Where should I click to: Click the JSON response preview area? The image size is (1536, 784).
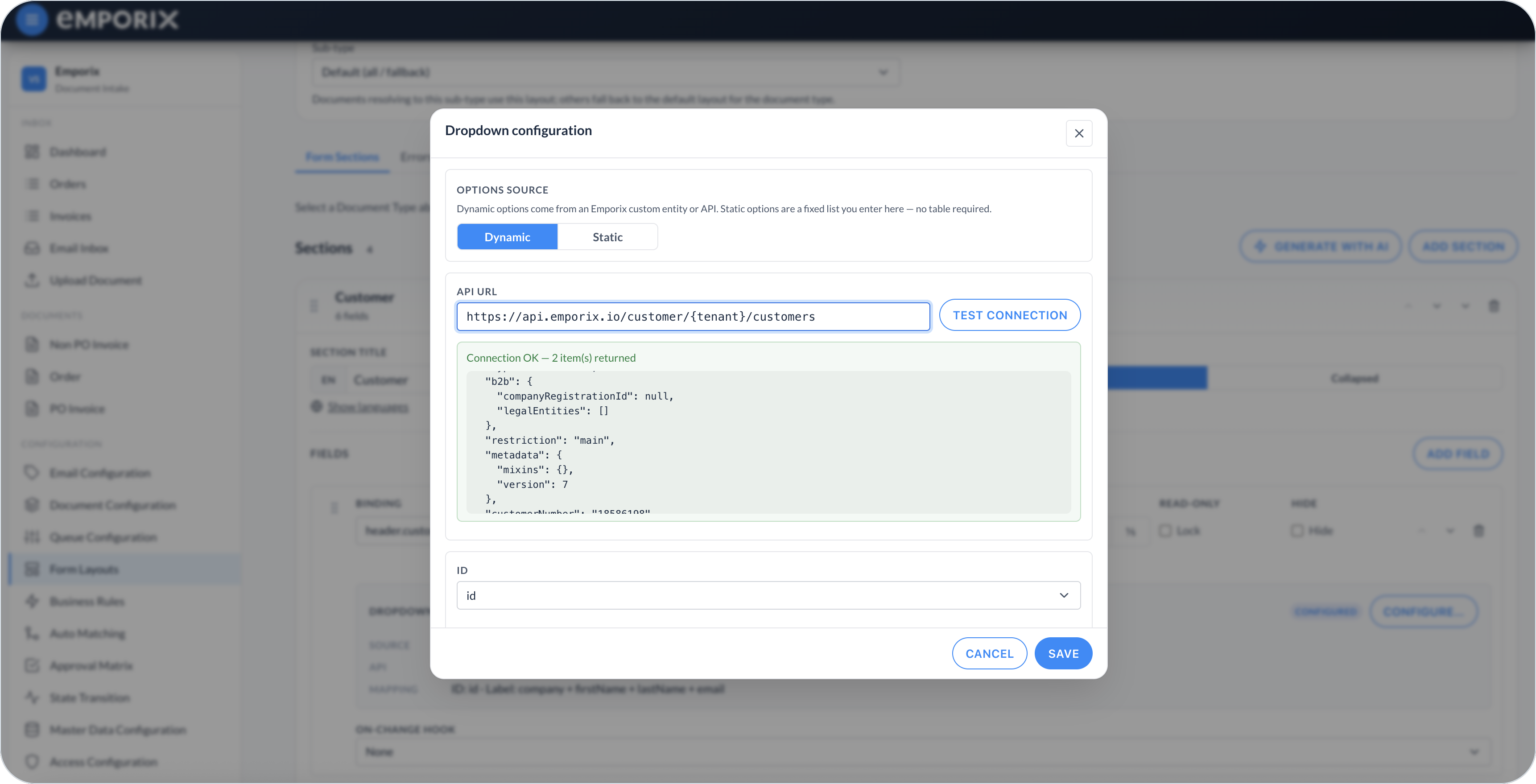click(768, 442)
